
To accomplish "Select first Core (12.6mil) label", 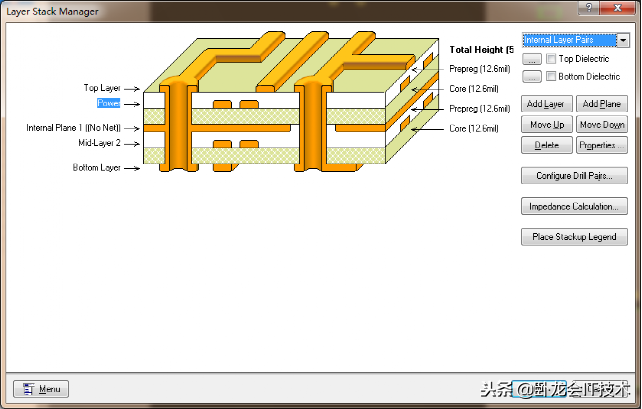I will 474,89.
